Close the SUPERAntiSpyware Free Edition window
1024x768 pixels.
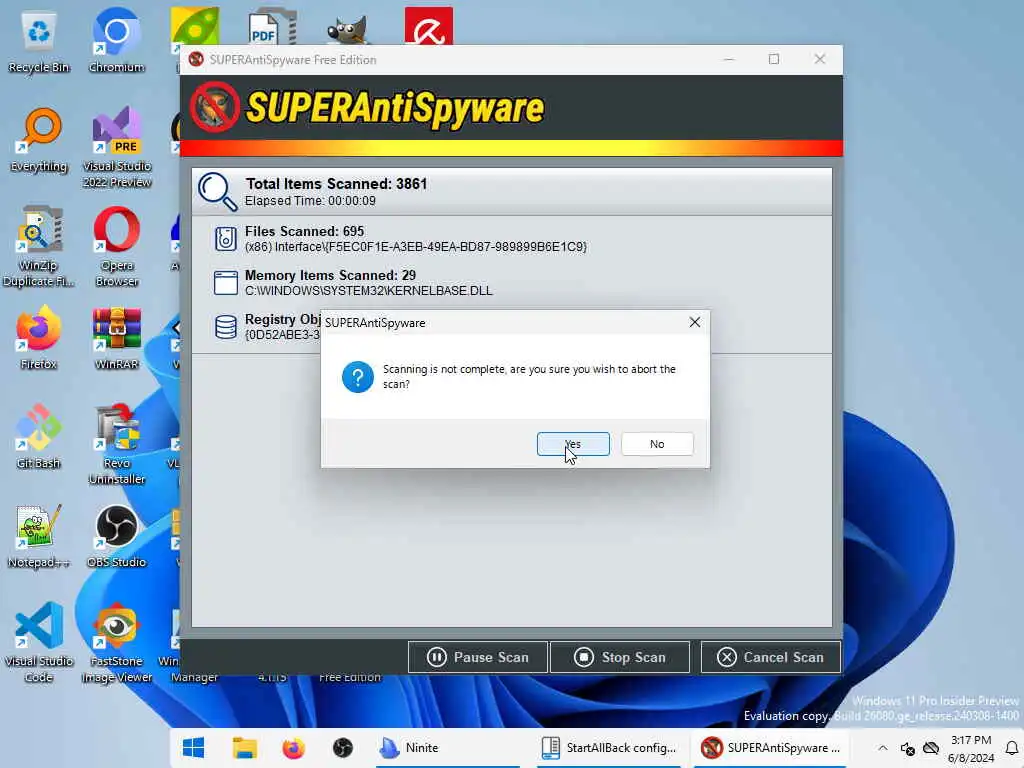point(820,59)
